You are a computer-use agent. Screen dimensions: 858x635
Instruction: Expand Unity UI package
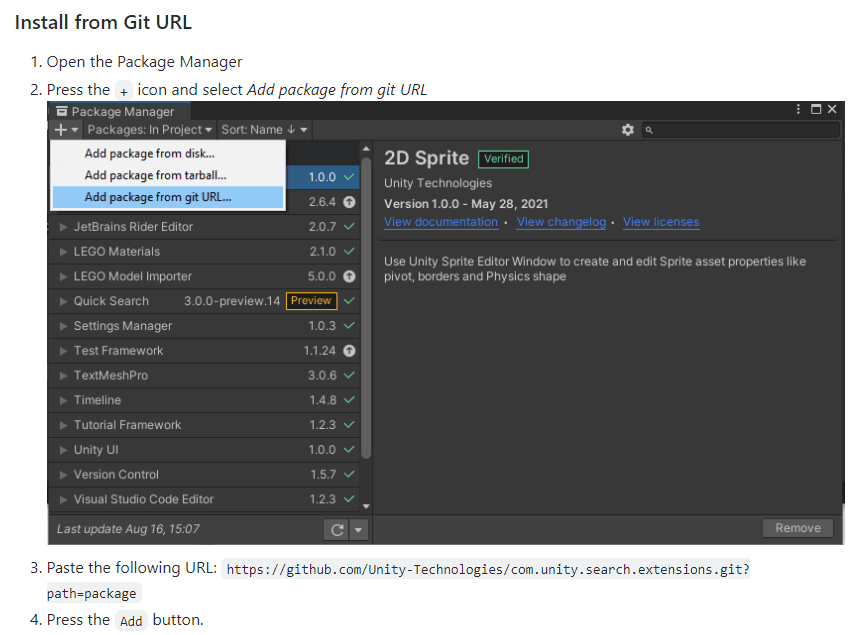pos(63,450)
